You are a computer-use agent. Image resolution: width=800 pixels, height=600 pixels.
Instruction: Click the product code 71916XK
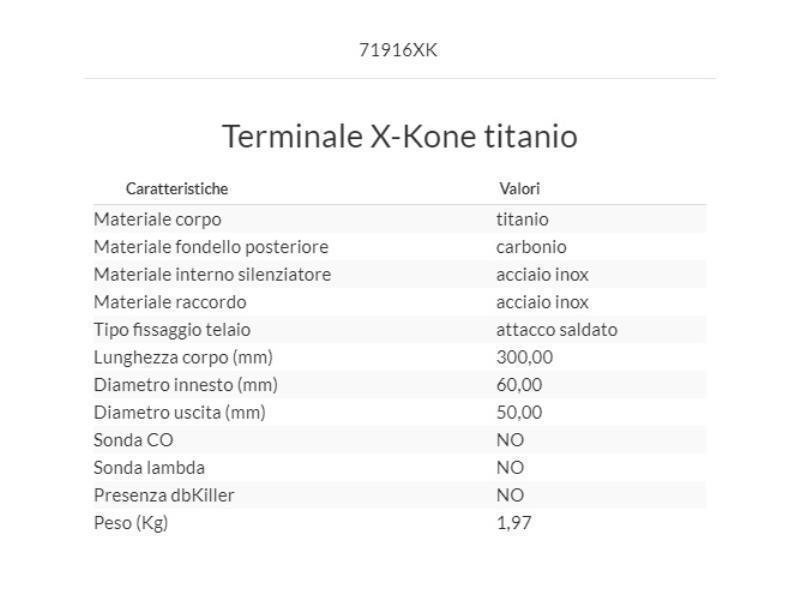click(x=398, y=50)
